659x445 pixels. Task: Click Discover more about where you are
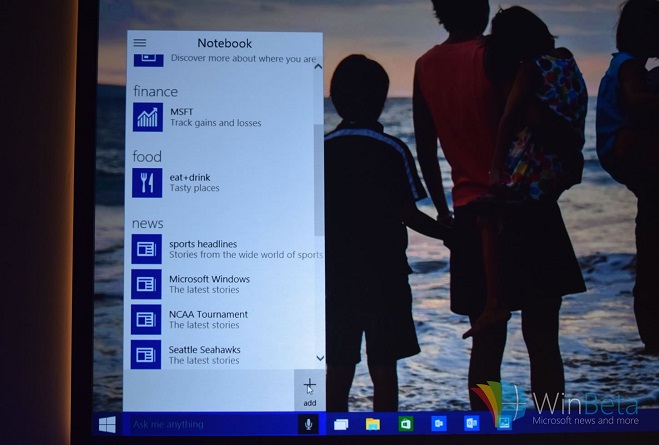click(243, 59)
